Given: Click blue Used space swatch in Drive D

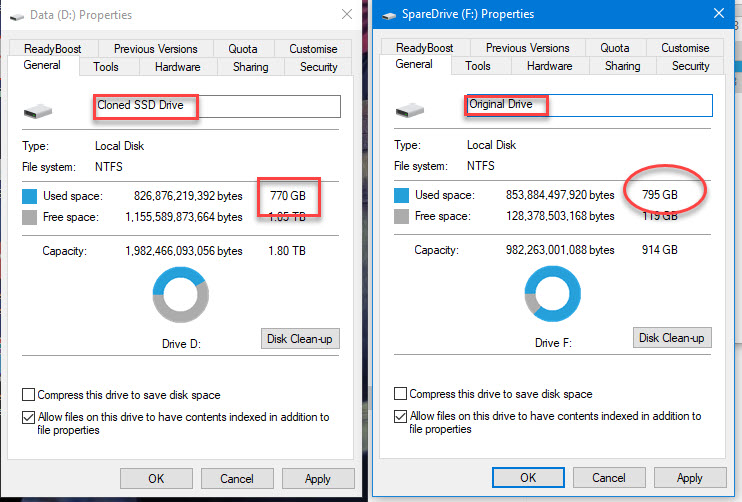Looking at the screenshot, I should pos(29,196).
